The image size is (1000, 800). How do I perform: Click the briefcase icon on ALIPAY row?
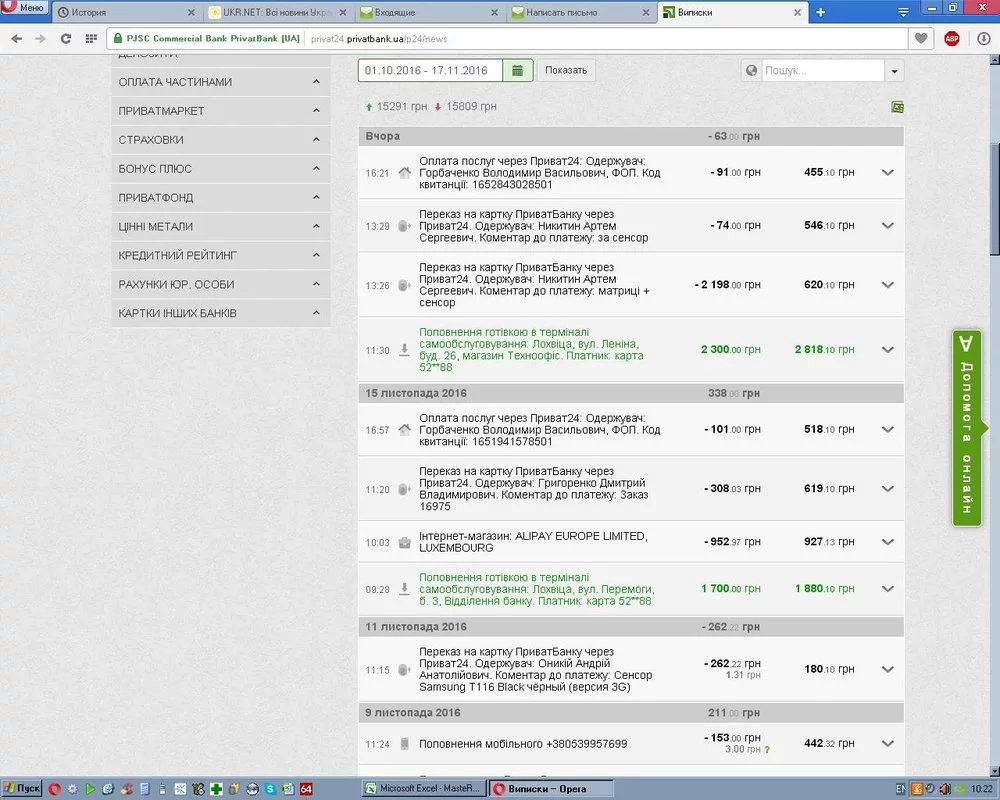(x=404, y=543)
